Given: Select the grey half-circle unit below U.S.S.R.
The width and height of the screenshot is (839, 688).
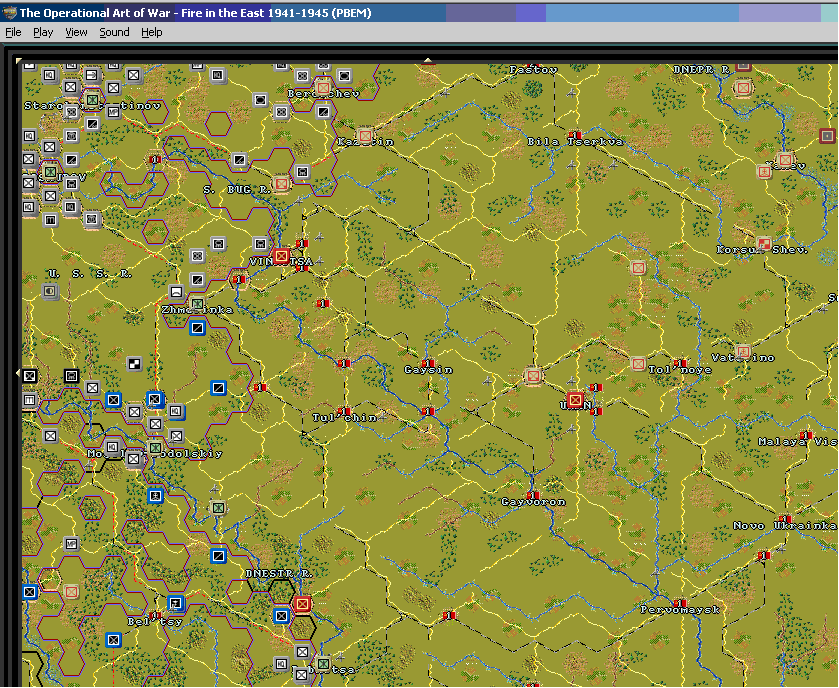Looking at the screenshot, I should pyautogui.click(x=50, y=291).
